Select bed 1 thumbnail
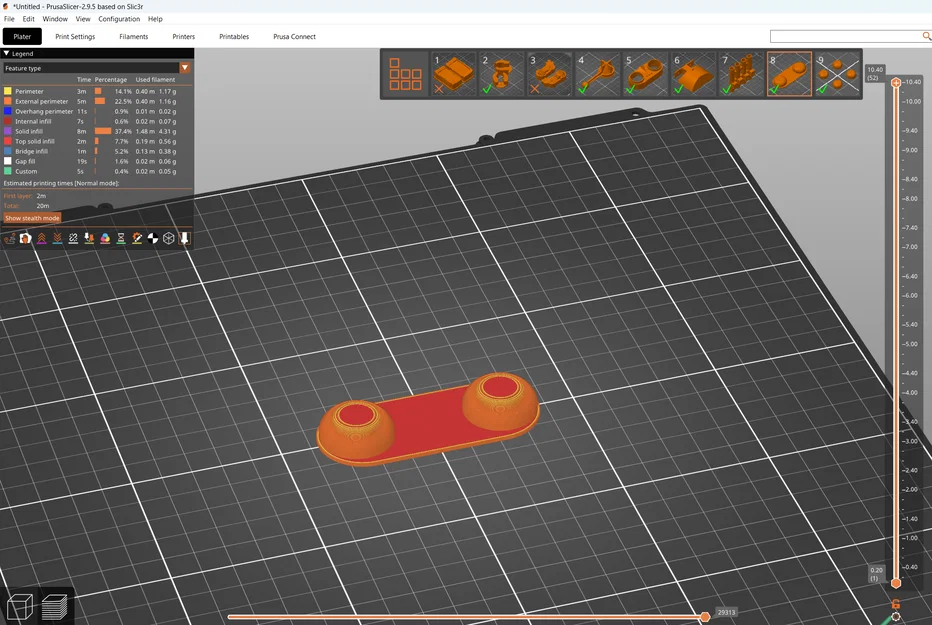This screenshot has height=625, width=932. coord(453,74)
